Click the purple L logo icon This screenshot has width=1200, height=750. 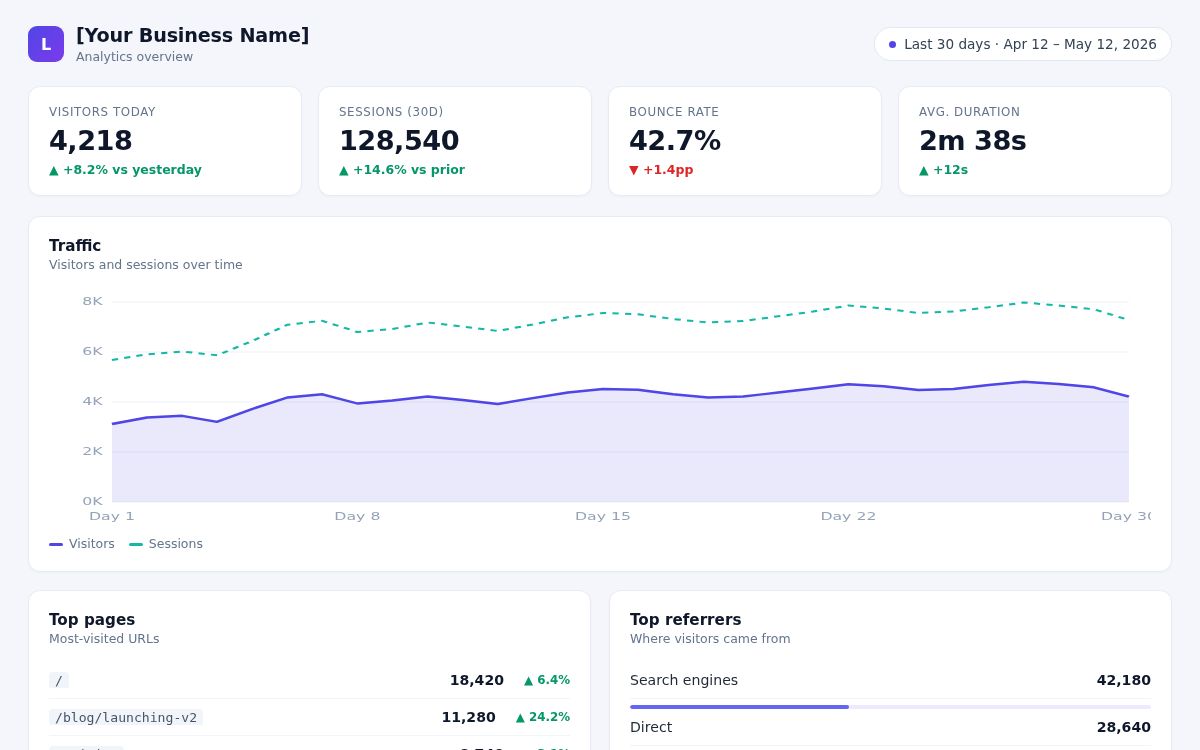[x=46, y=44]
